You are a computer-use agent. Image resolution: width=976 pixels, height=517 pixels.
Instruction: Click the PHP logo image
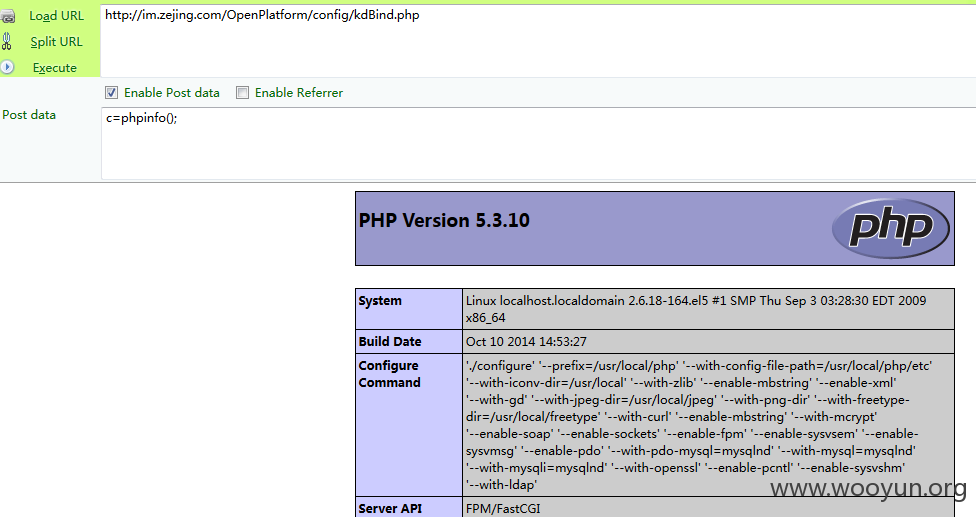pyautogui.click(x=890, y=228)
